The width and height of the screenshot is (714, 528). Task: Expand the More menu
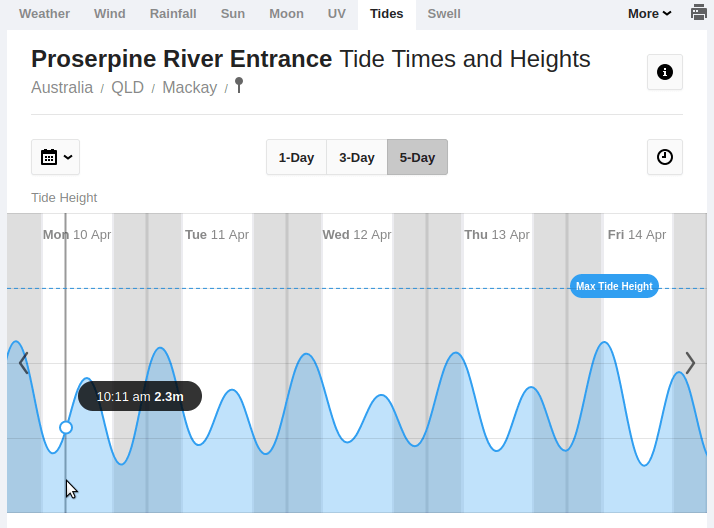(x=649, y=14)
